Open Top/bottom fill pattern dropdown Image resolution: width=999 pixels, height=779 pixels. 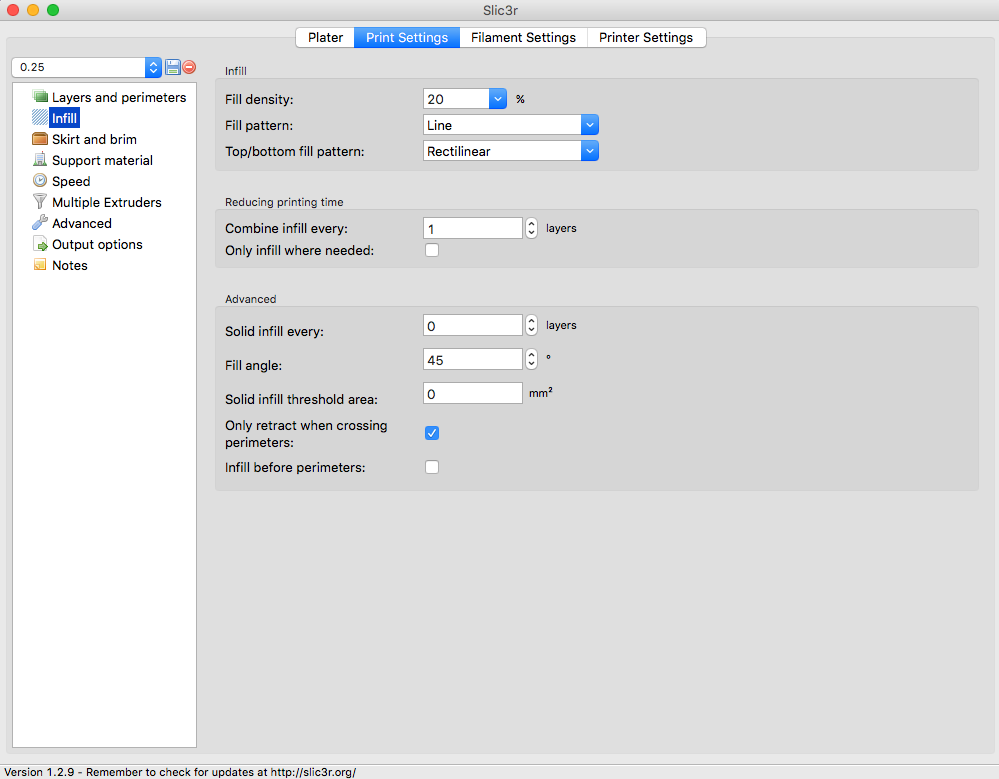[x=589, y=151]
